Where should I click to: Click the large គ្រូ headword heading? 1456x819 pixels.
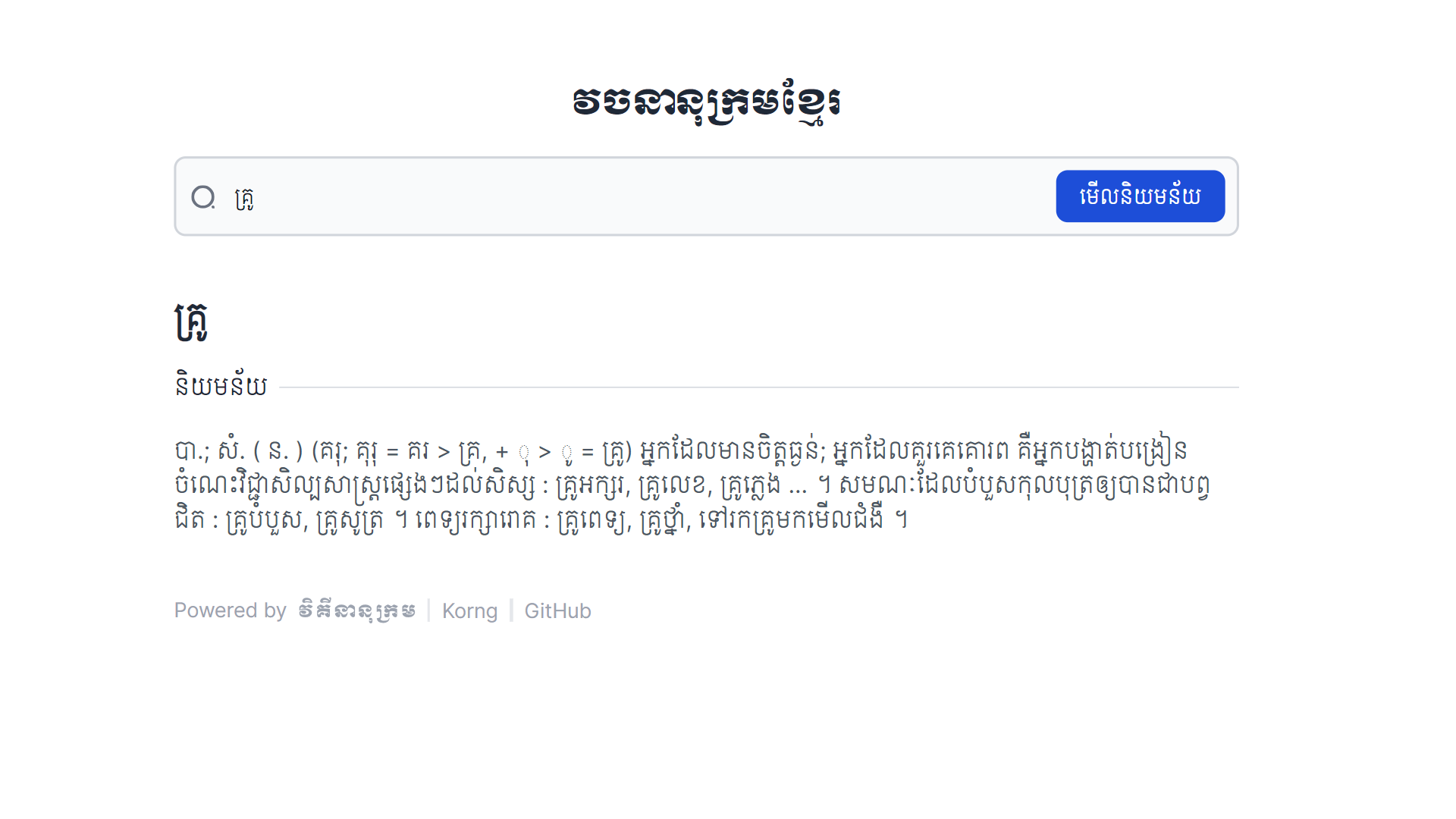[191, 322]
